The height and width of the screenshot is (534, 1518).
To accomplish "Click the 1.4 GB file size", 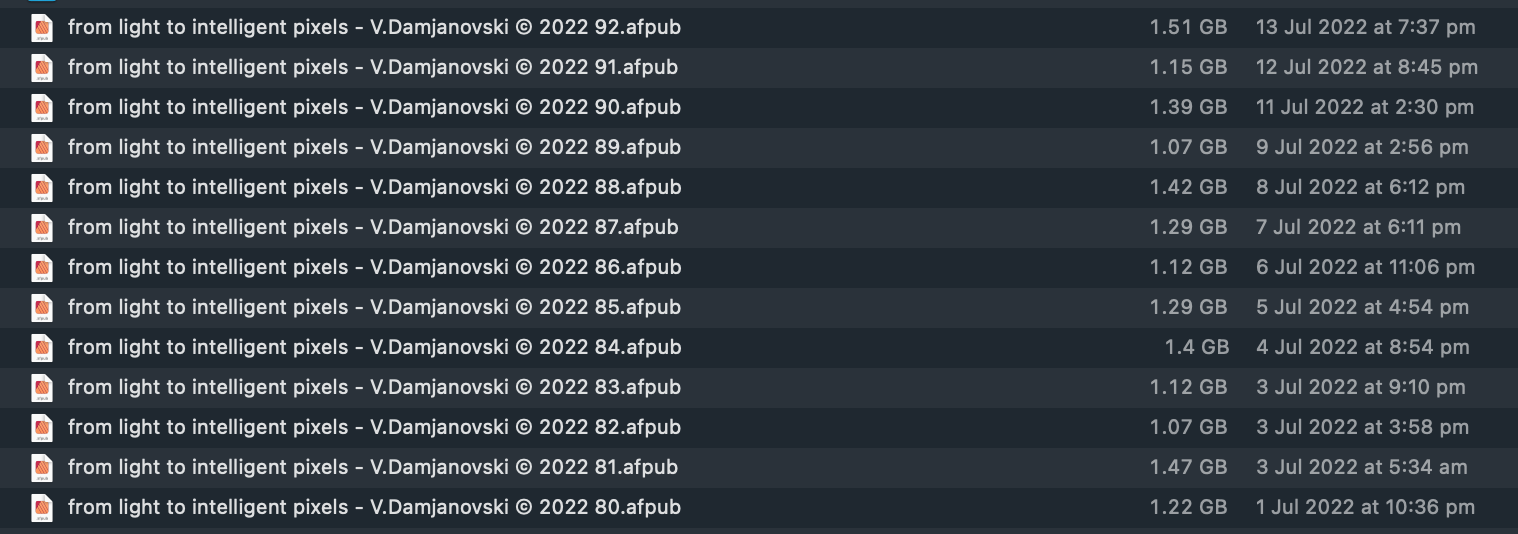I will pyautogui.click(x=1196, y=347).
